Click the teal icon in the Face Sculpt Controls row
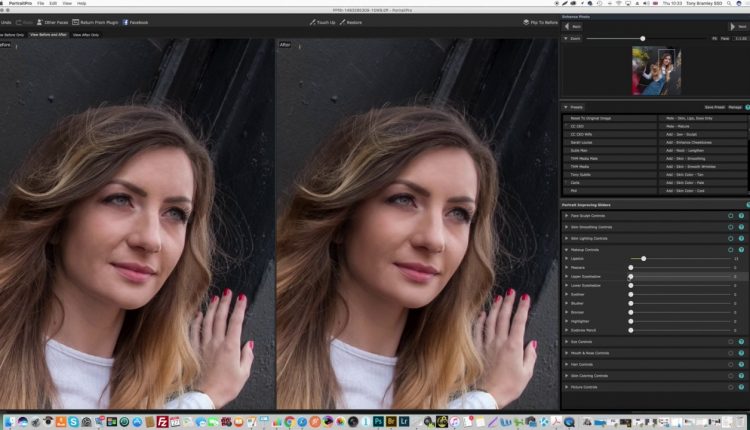 [741, 216]
